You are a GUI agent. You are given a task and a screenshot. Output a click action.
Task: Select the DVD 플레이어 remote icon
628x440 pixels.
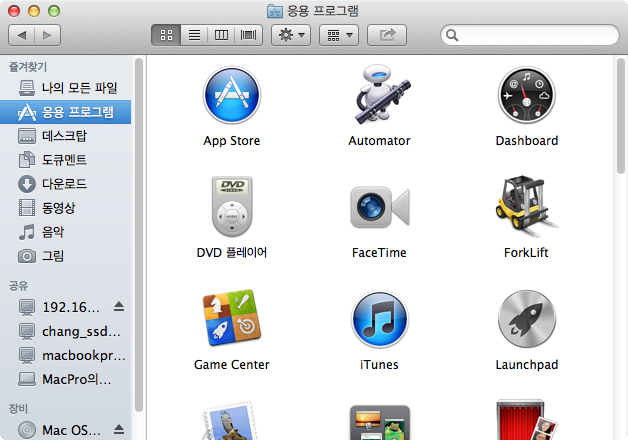232,206
